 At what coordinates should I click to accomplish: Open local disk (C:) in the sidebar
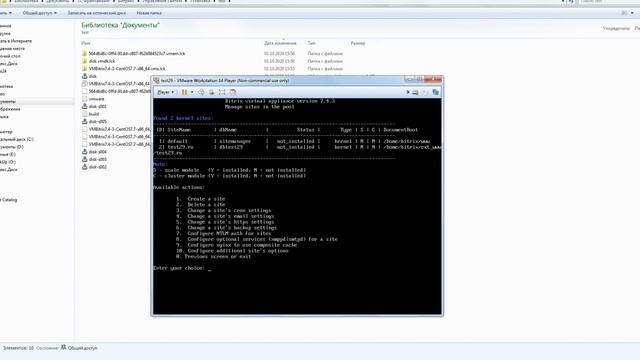pyautogui.click(x=16, y=139)
